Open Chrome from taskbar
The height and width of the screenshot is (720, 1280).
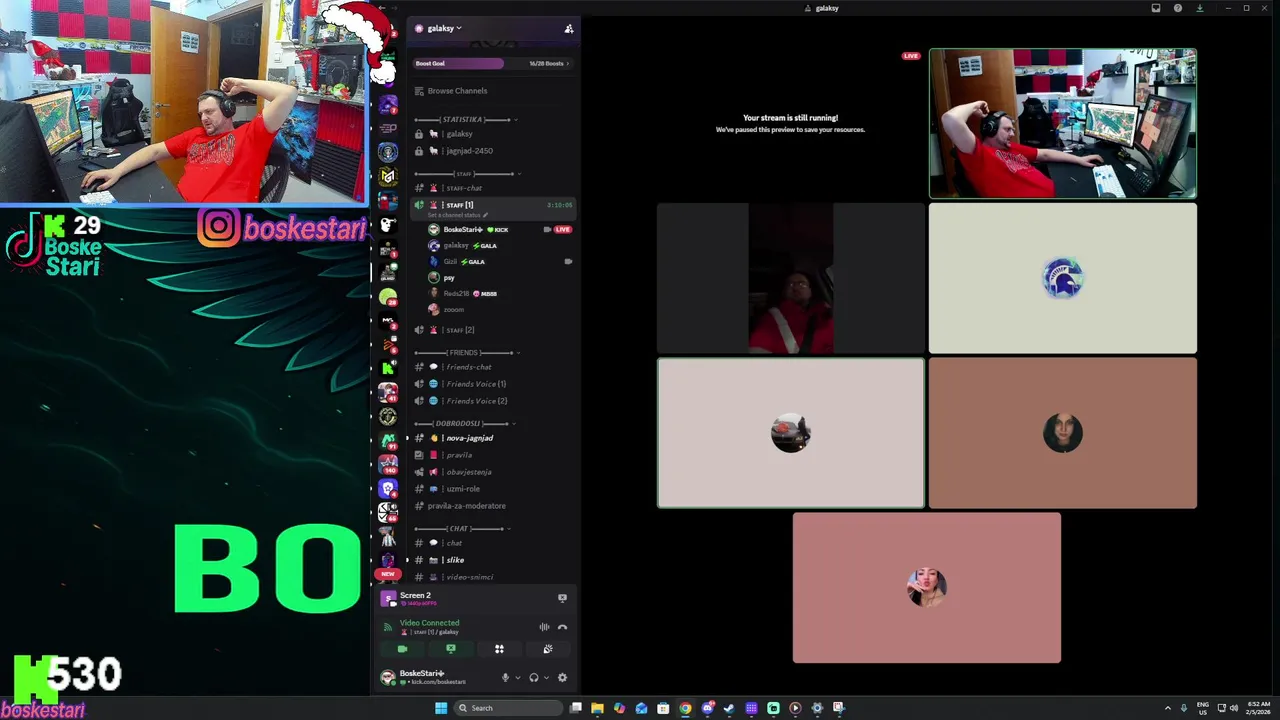click(685, 708)
